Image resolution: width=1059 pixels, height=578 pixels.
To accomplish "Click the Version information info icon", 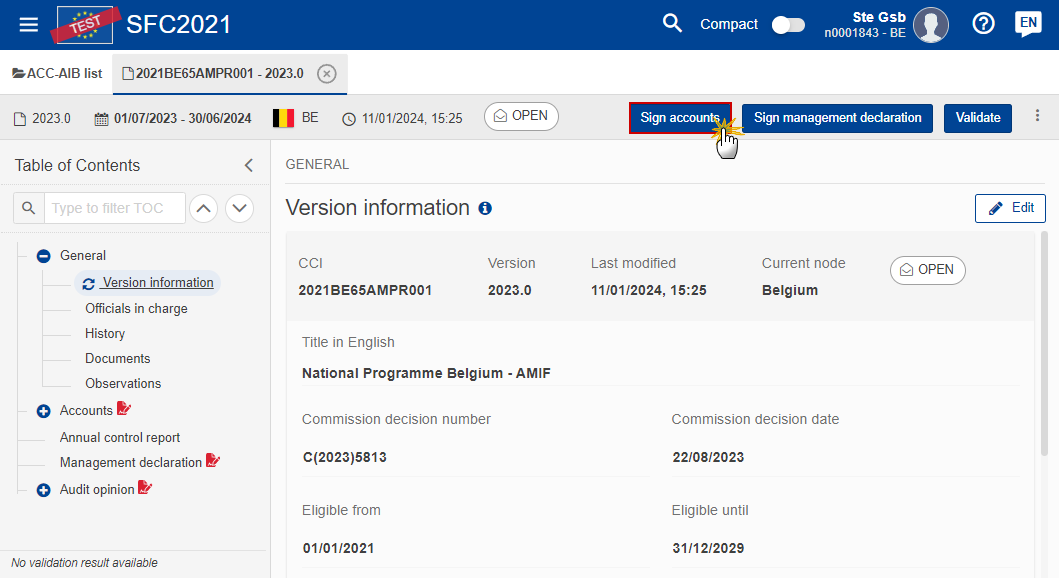I will pyautogui.click(x=485, y=209).
